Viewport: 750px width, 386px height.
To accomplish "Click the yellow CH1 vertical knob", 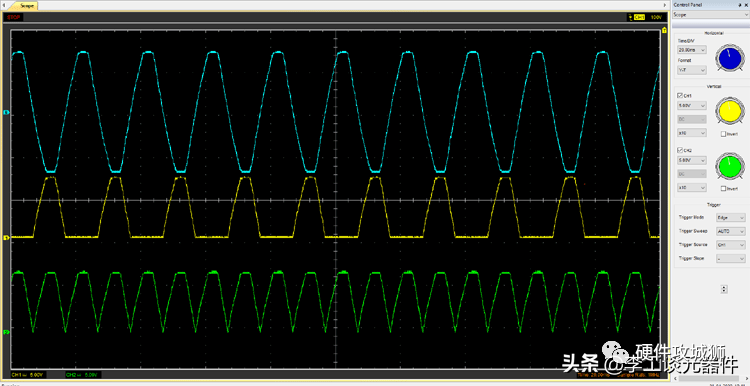I will click(x=729, y=110).
